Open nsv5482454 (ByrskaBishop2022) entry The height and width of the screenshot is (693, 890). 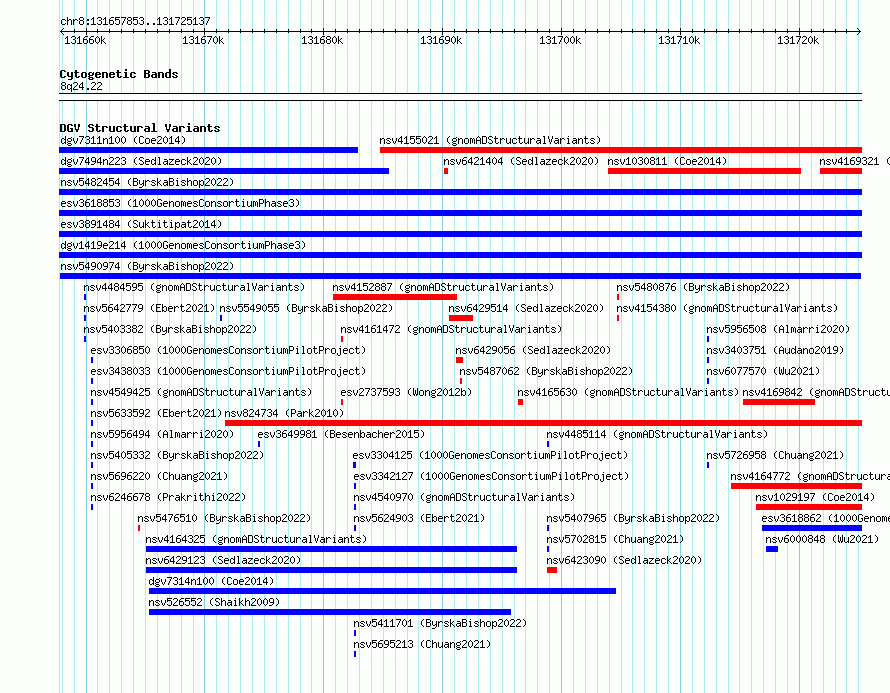(x=147, y=182)
